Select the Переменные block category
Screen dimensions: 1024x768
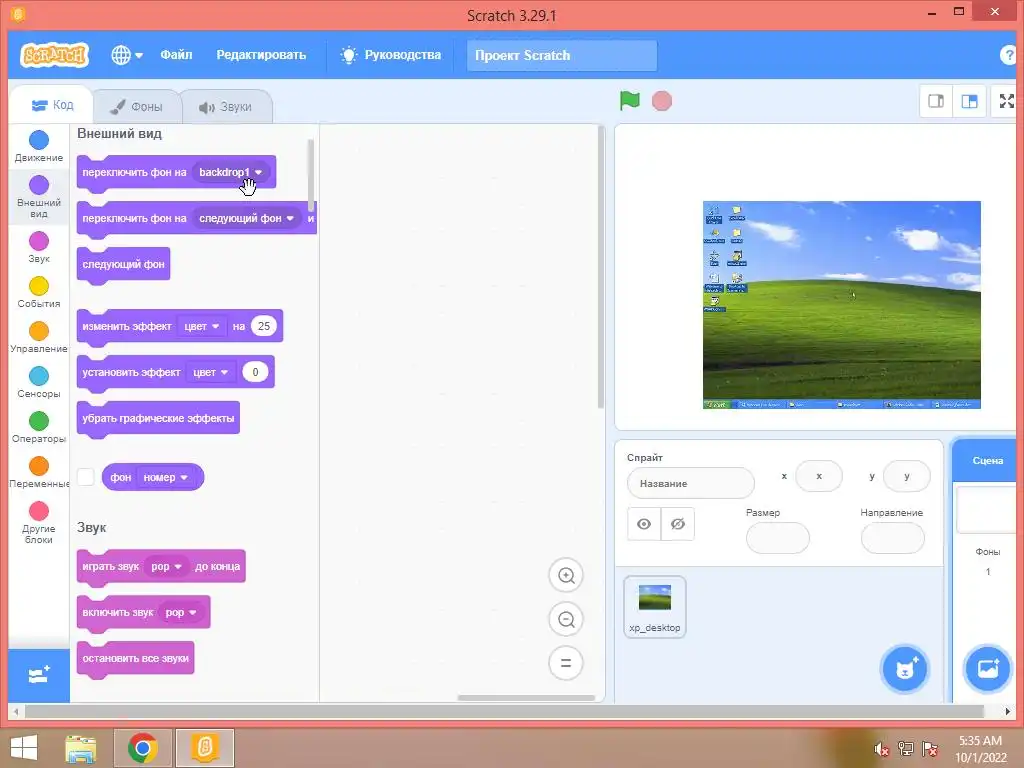tap(39, 472)
